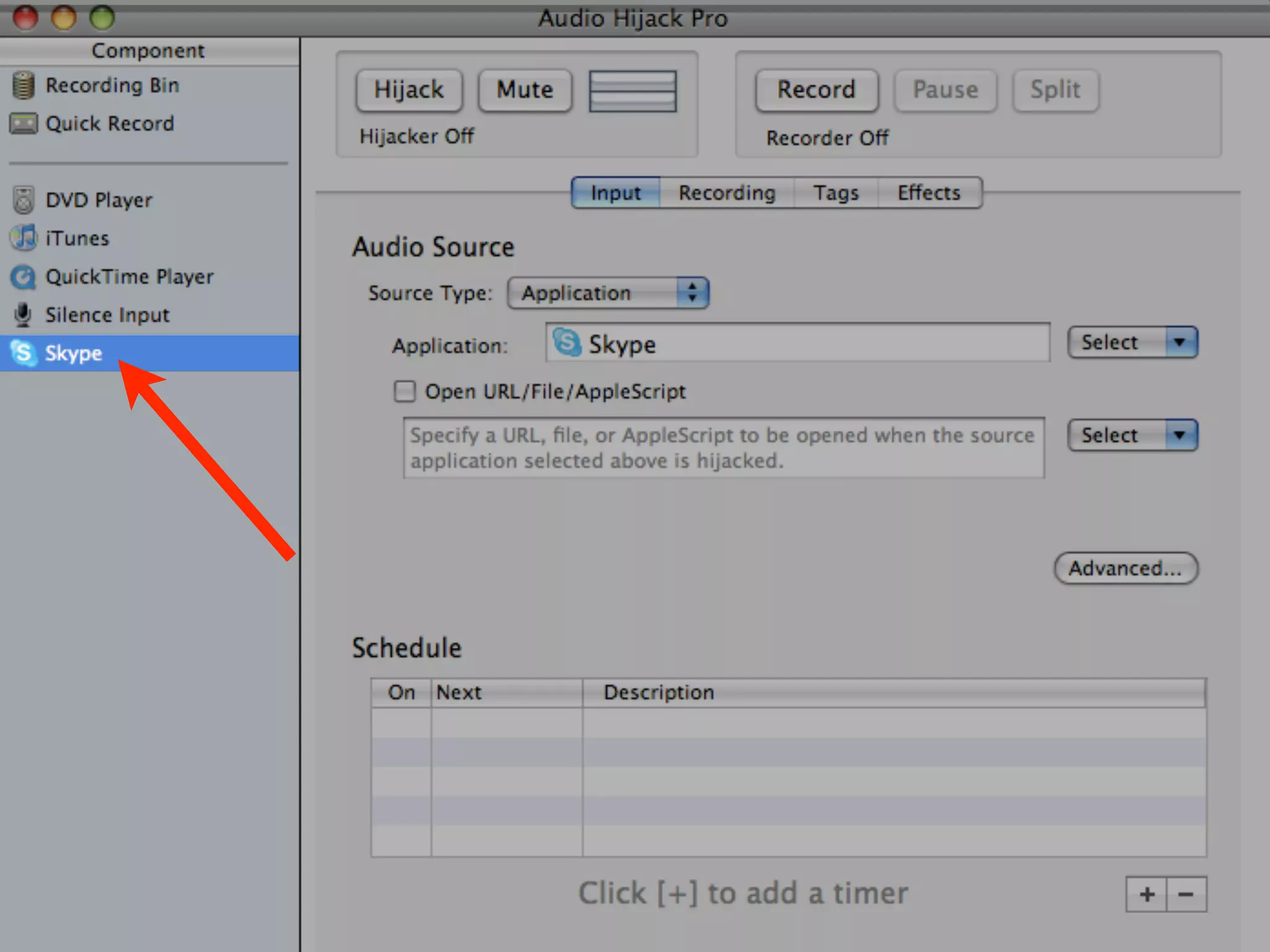
Task: Click the Next column header in Schedule
Action: point(507,692)
